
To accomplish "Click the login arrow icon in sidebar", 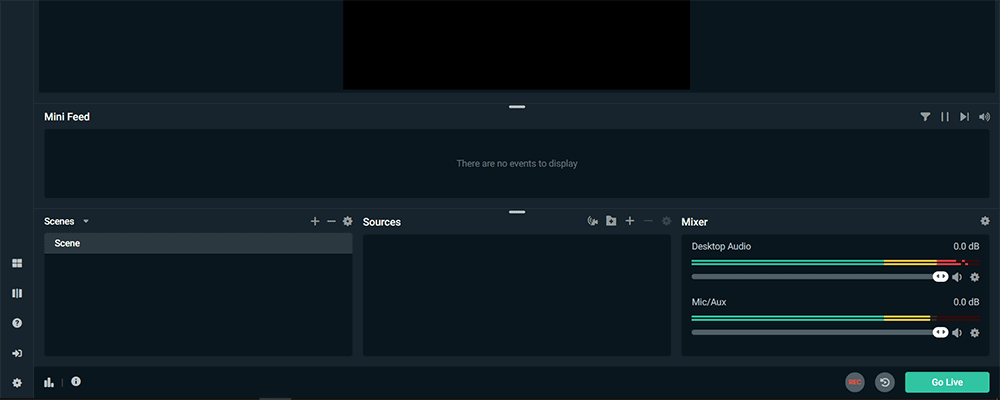I will 17,353.
